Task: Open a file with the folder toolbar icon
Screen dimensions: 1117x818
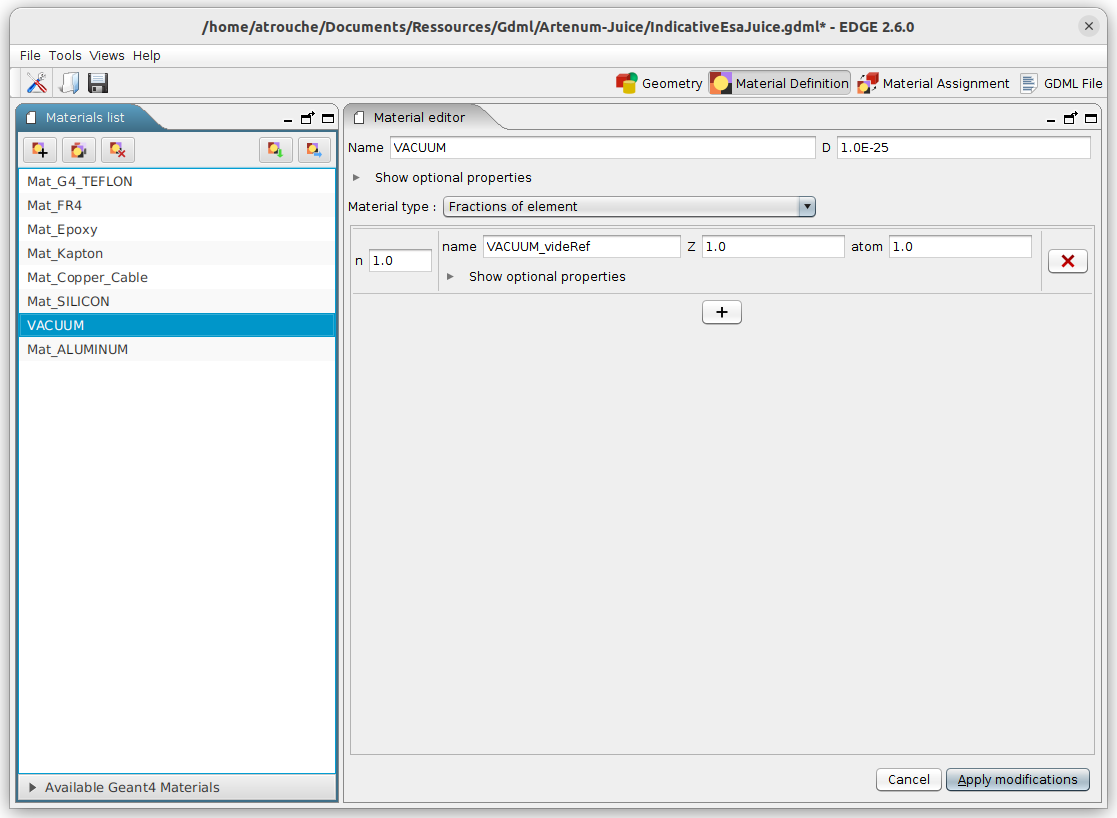Action: [67, 83]
